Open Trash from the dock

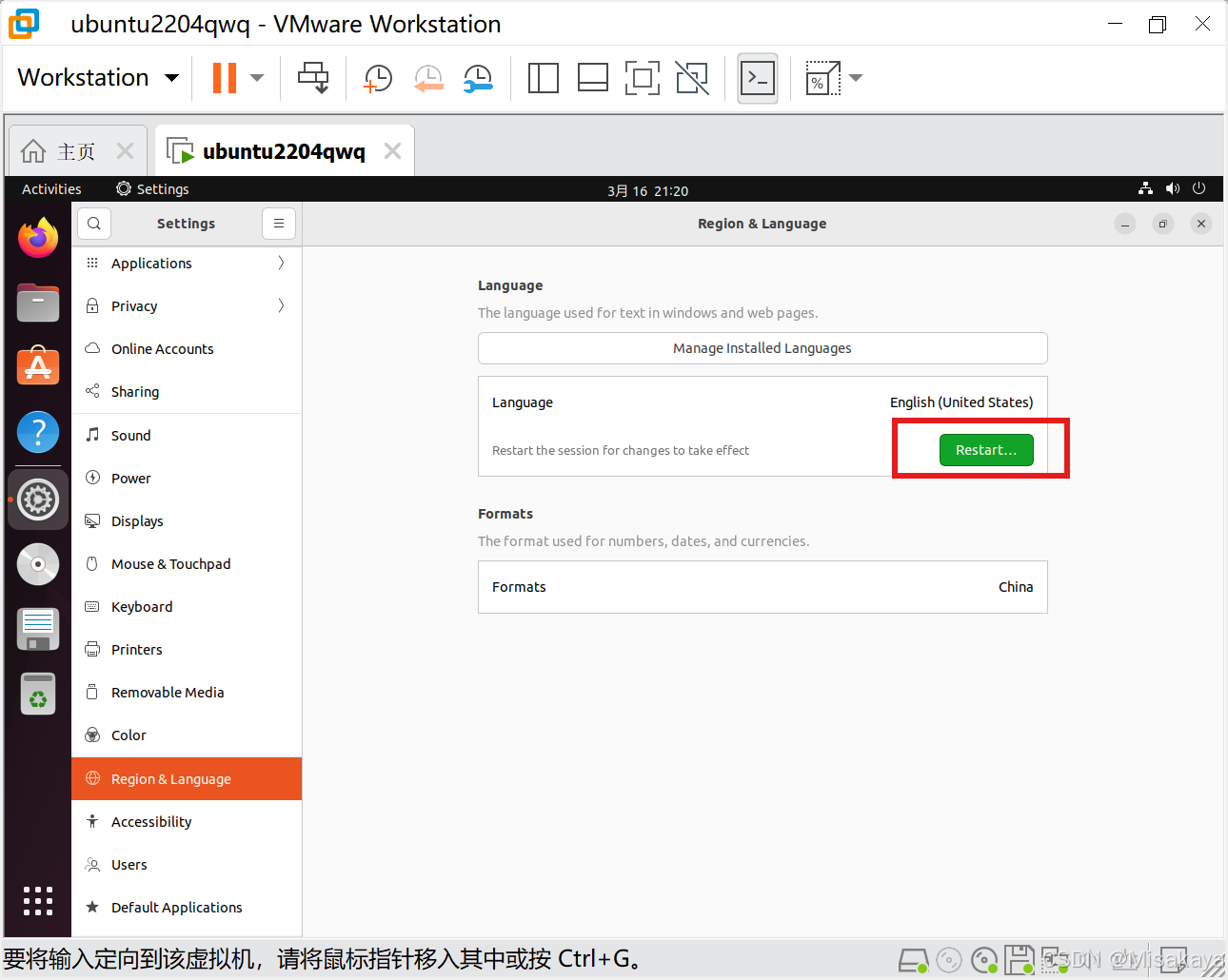pyautogui.click(x=38, y=694)
